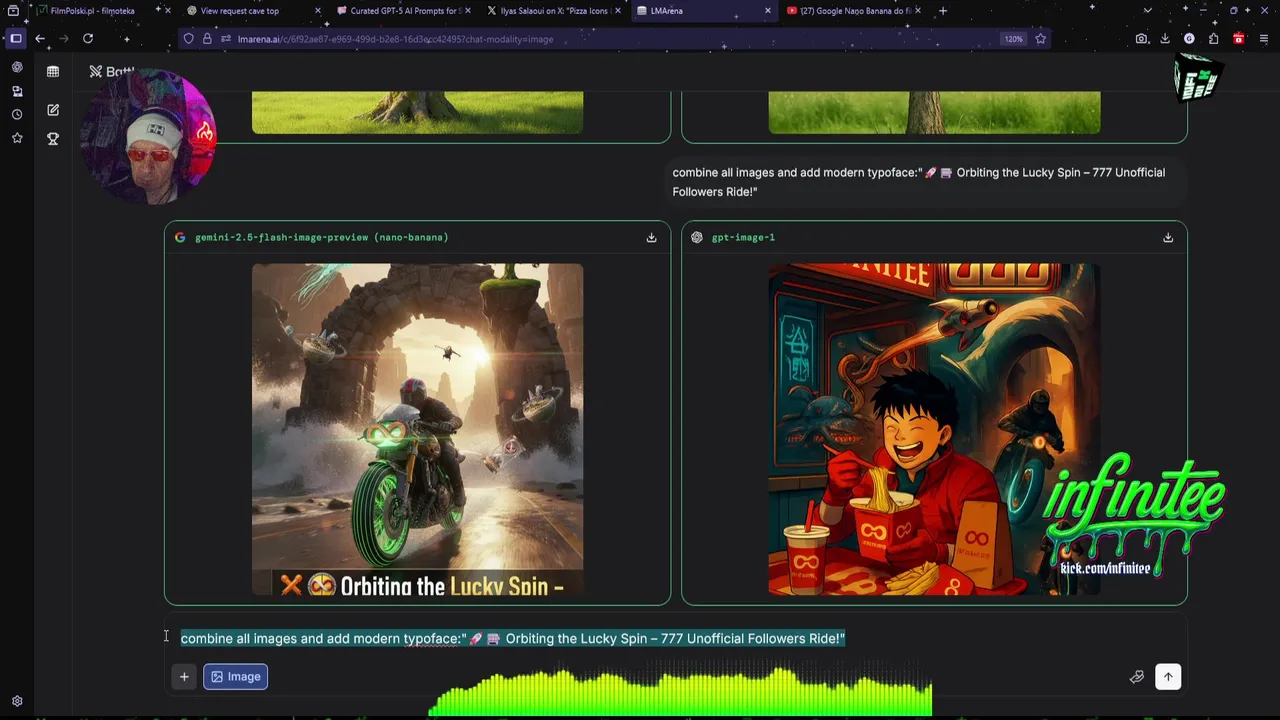Go back with the browser back arrow
Screen dimensions: 1280x720
point(40,39)
